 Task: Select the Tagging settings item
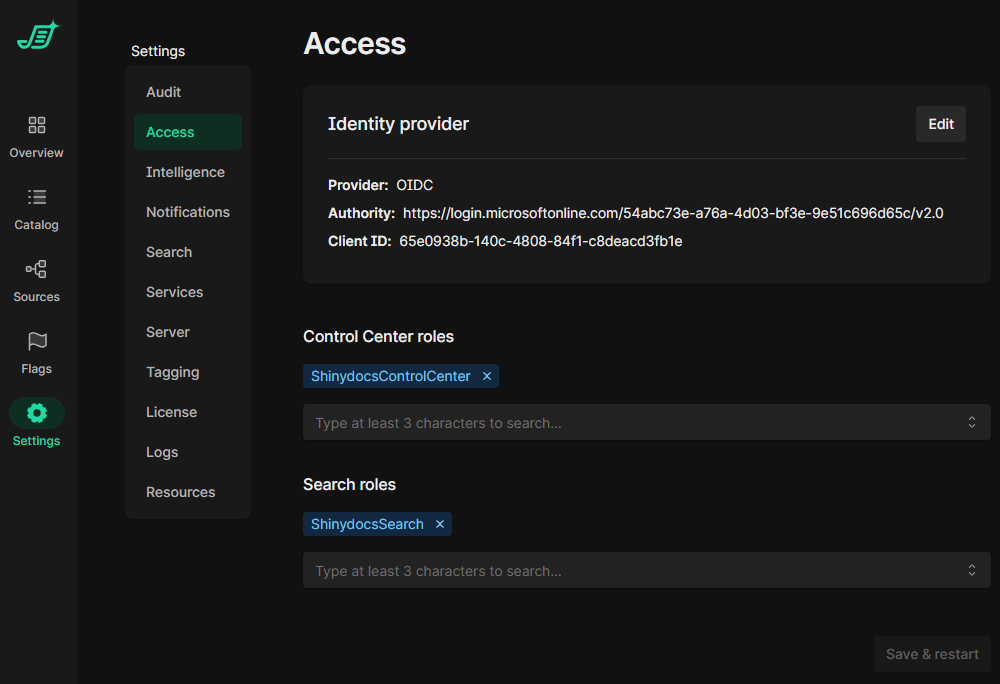tap(173, 372)
